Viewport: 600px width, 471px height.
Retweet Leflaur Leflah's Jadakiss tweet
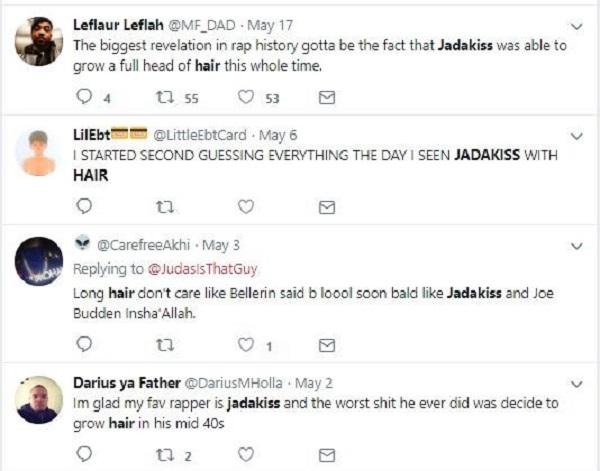(x=165, y=98)
